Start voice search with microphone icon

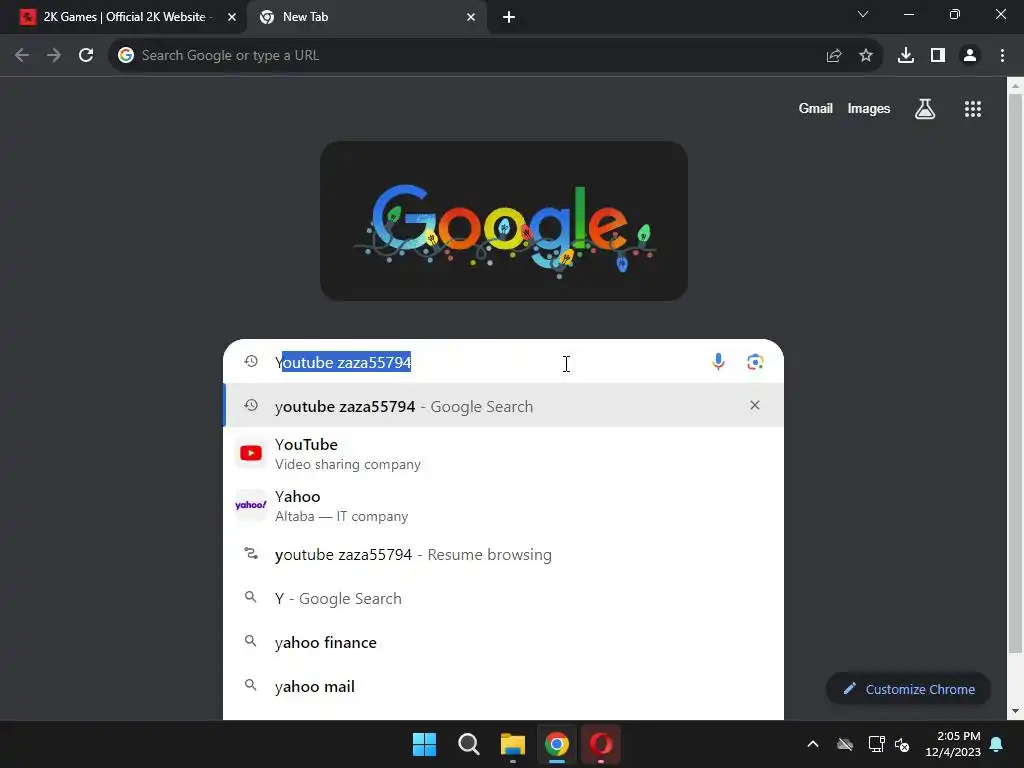(718, 361)
